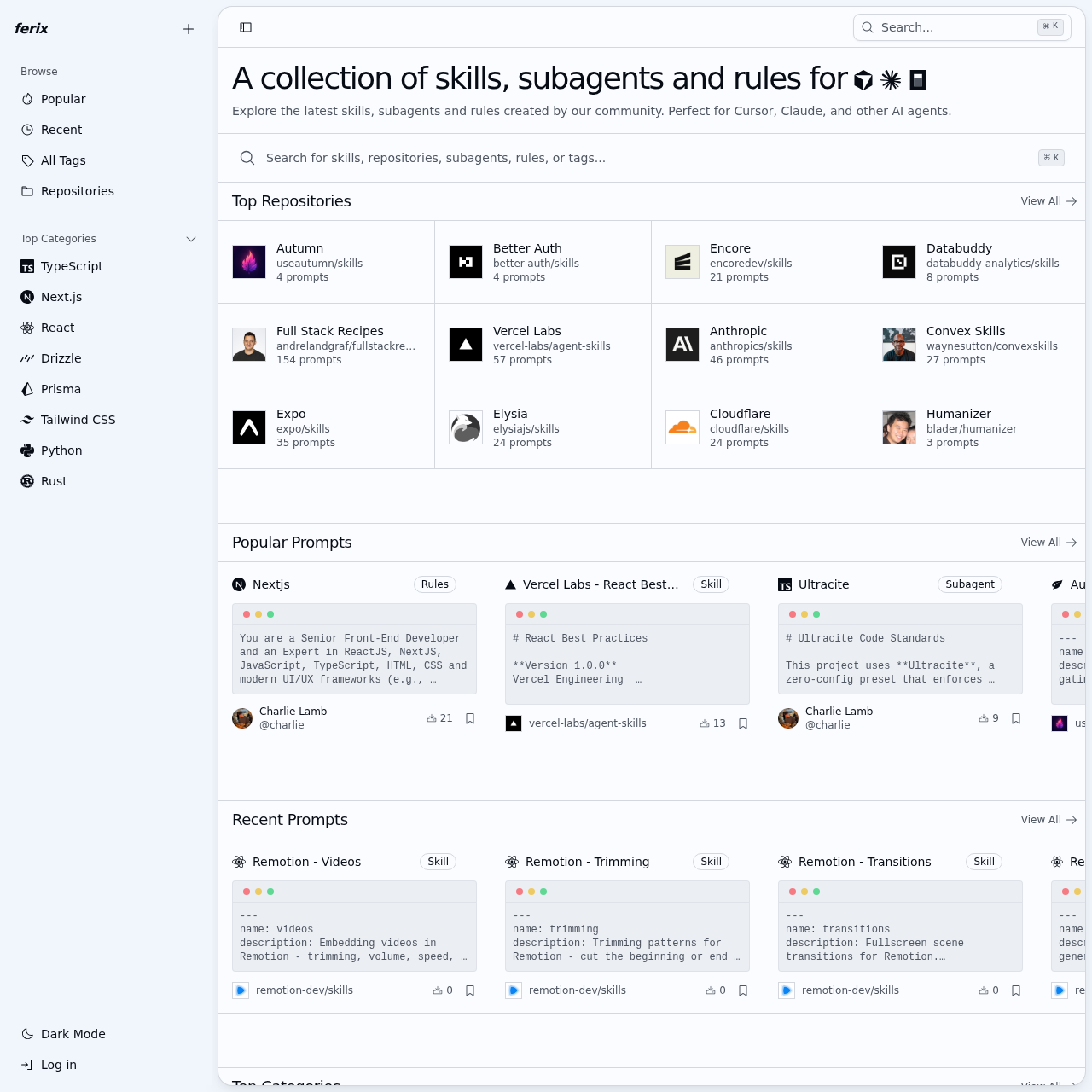Click the top bar Search field
1092x1092 pixels.
click(x=962, y=27)
